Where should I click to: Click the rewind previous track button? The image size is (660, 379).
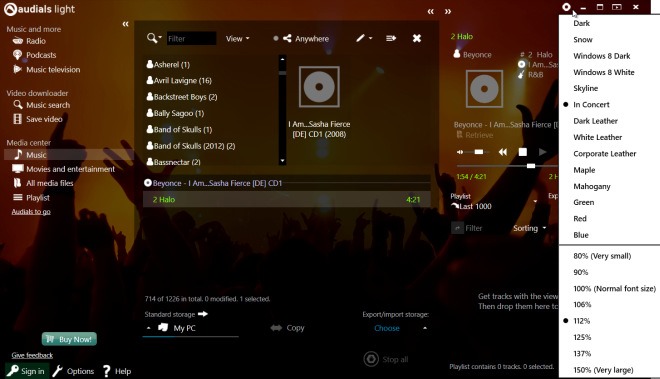pos(503,152)
